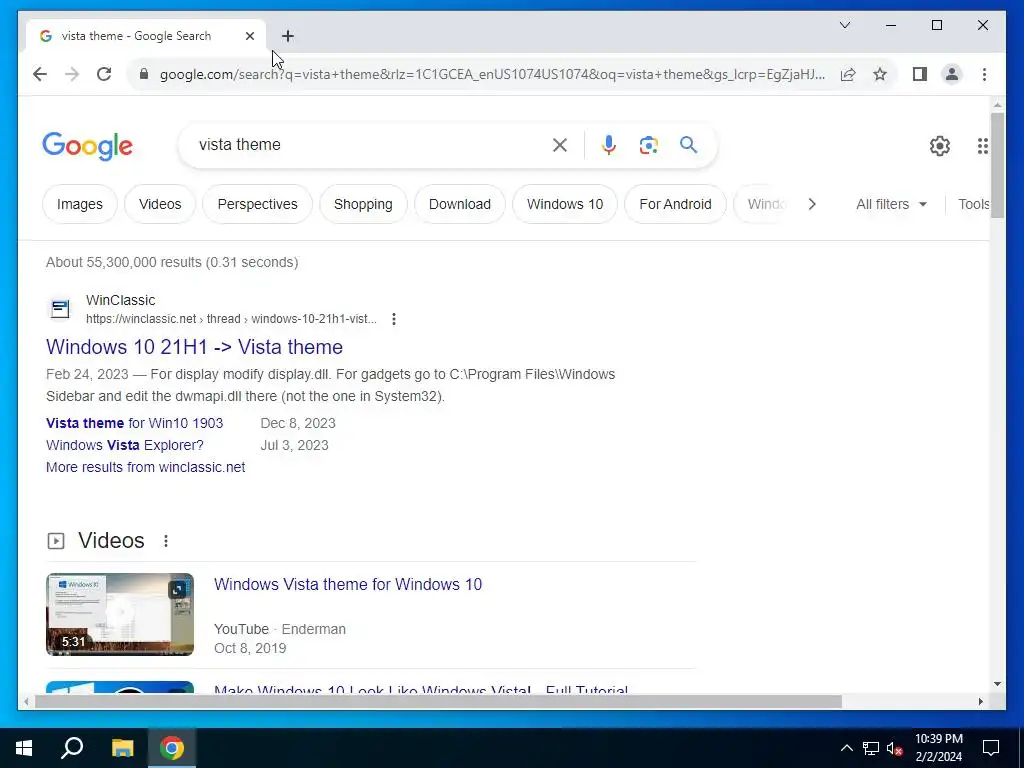Image resolution: width=1024 pixels, height=768 pixels.
Task: Open 'Windows Vista Explorer?' link
Action: point(125,445)
